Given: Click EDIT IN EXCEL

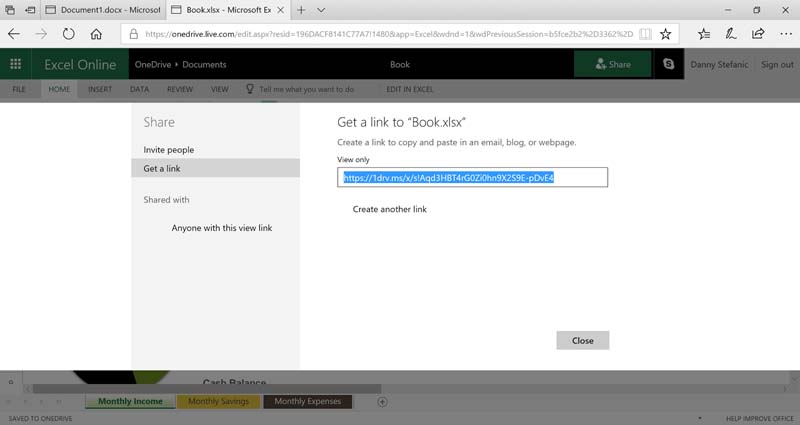Looking at the screenshot, I should [x=410, y=89].
